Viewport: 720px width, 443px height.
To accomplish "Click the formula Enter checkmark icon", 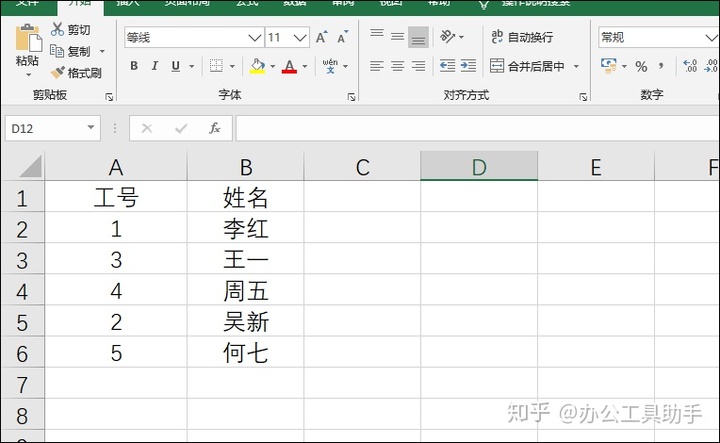I will [181, 129].
